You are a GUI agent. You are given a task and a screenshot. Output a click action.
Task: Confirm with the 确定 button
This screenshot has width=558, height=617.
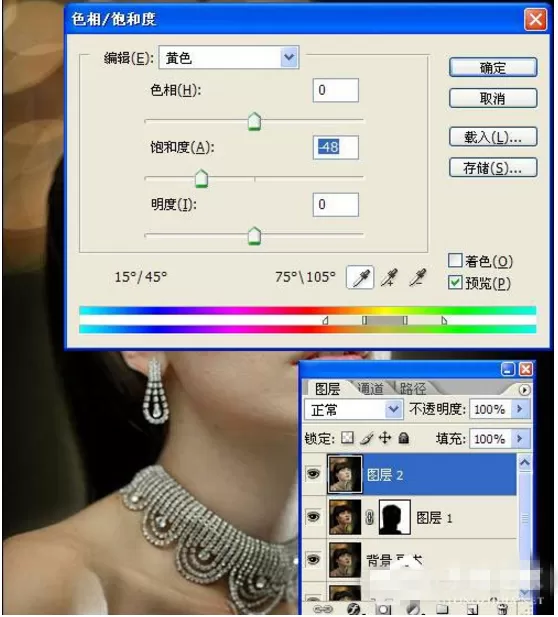(493, 68)
